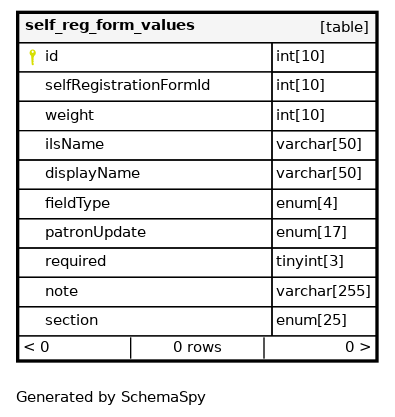Click the [table] label in header
Image resolution: width=395 pixels, height=417 pixels.
point(344,27)
